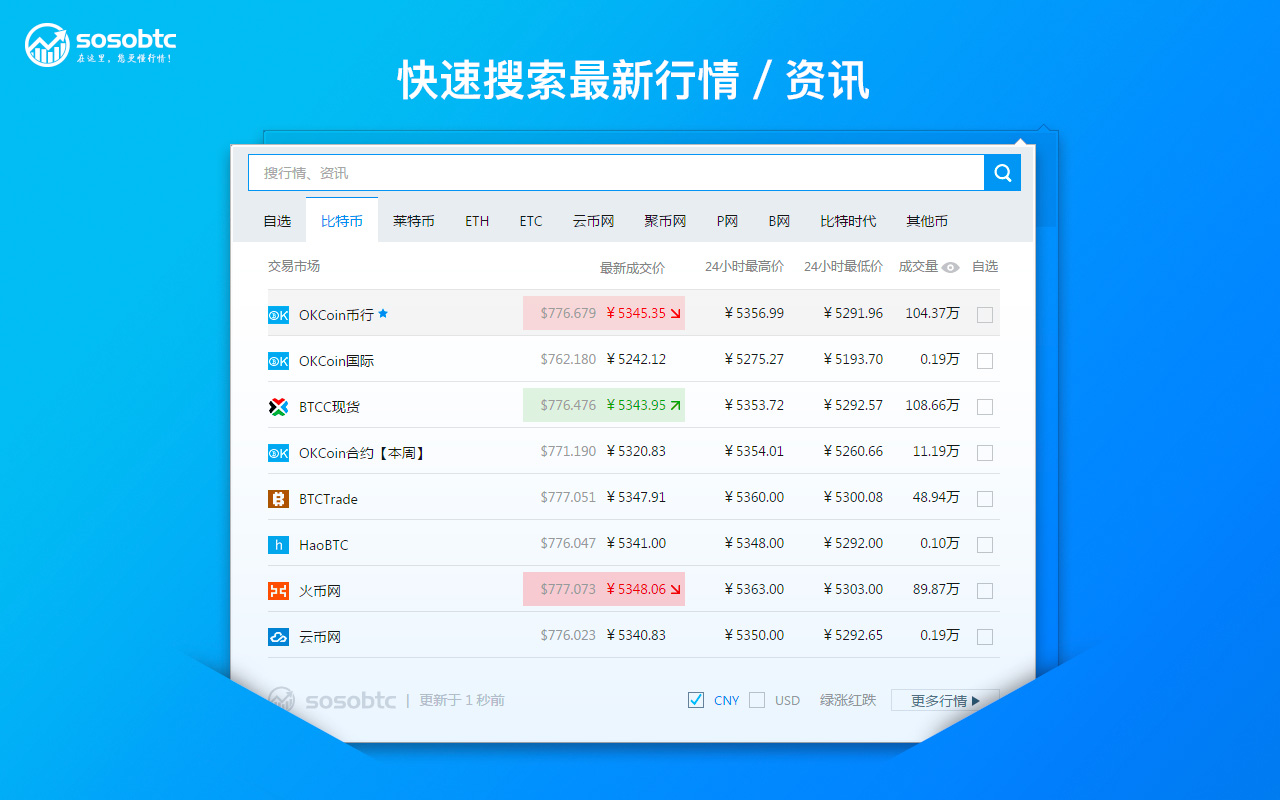
Task: Click the ¥5363.00 24-hour high value
Action: [754, 589]
